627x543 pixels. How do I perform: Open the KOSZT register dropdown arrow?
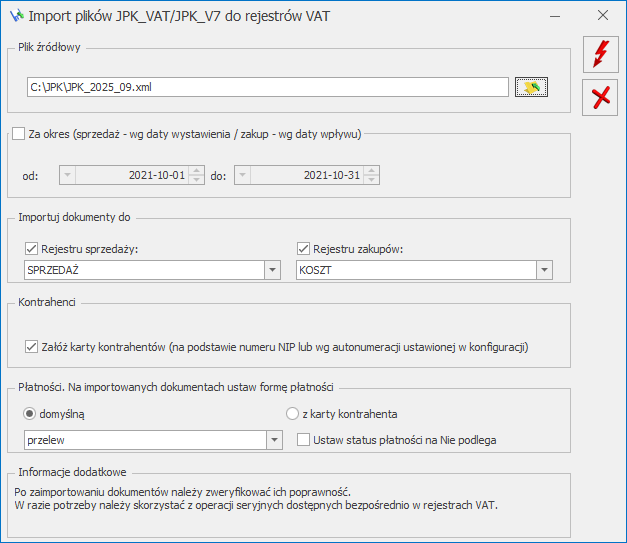(544, 270)
